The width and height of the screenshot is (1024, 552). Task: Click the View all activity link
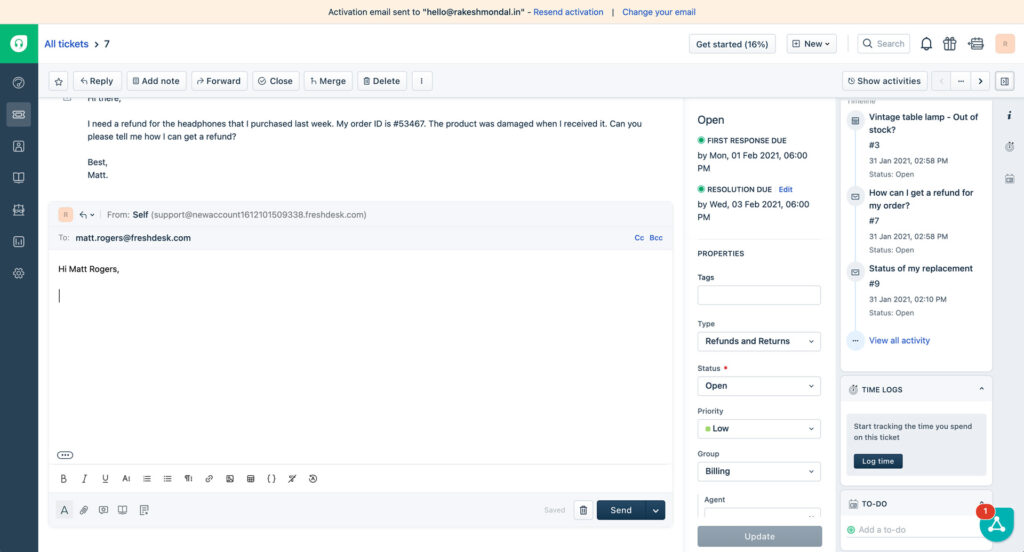point(899,340)
